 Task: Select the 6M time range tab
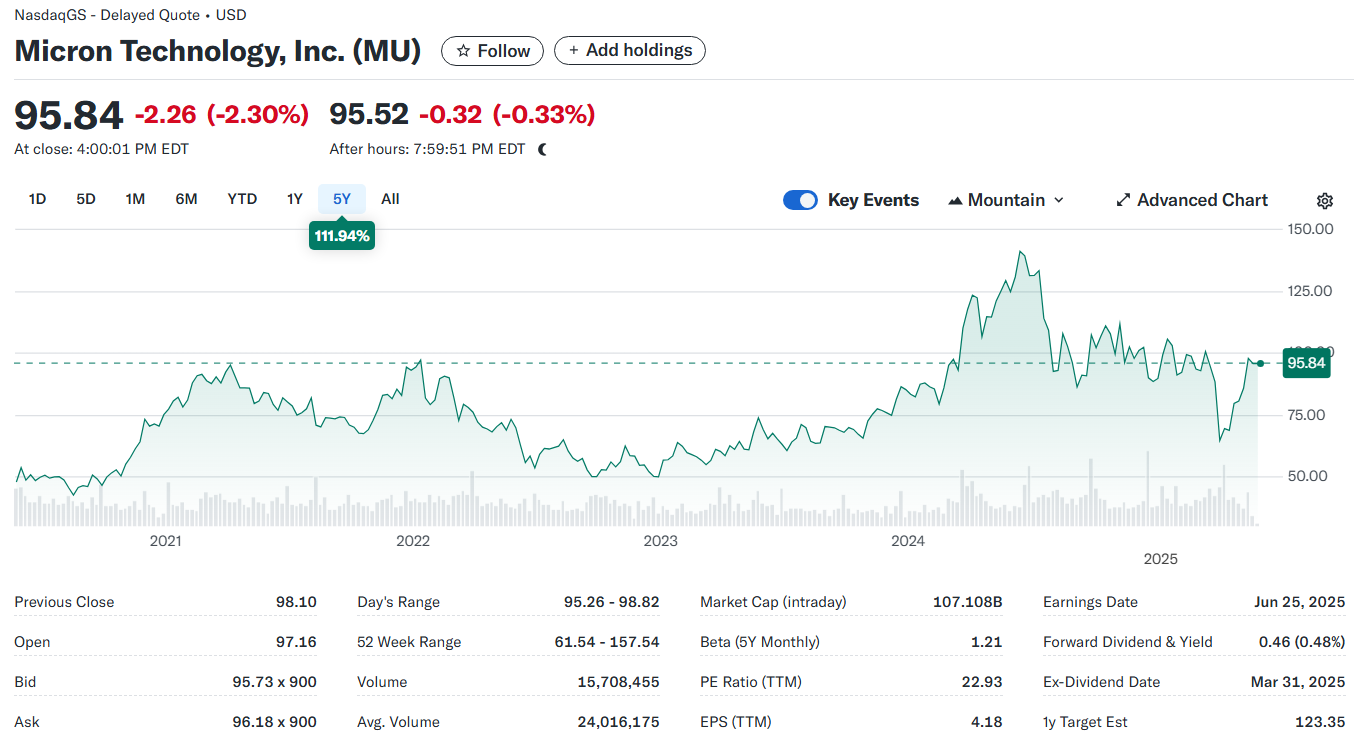[x=186, y=199]
